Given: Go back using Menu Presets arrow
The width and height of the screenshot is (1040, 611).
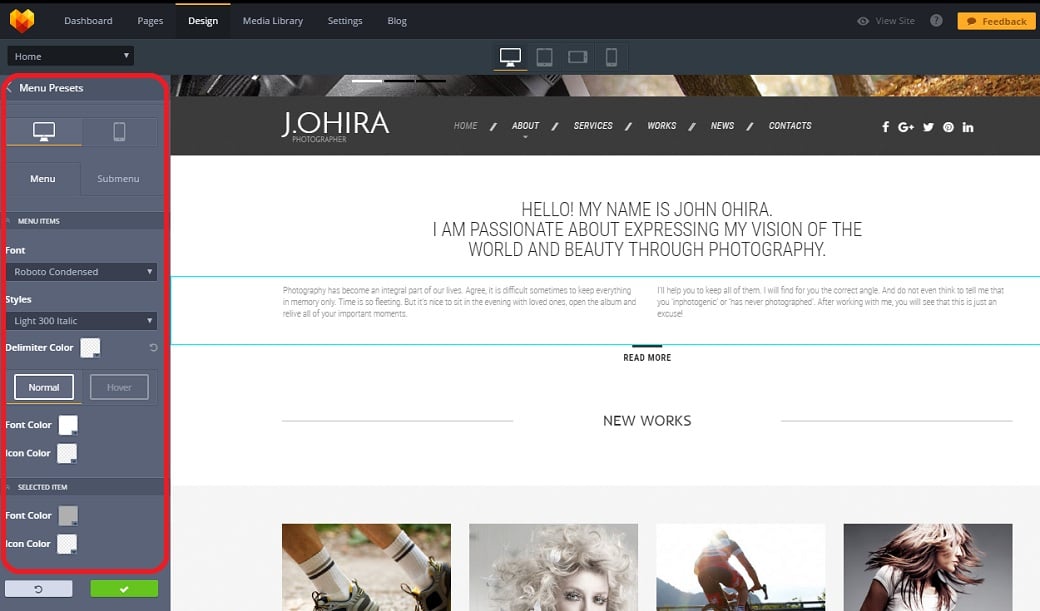Looking at the screenshot, I should click(10, 88).
